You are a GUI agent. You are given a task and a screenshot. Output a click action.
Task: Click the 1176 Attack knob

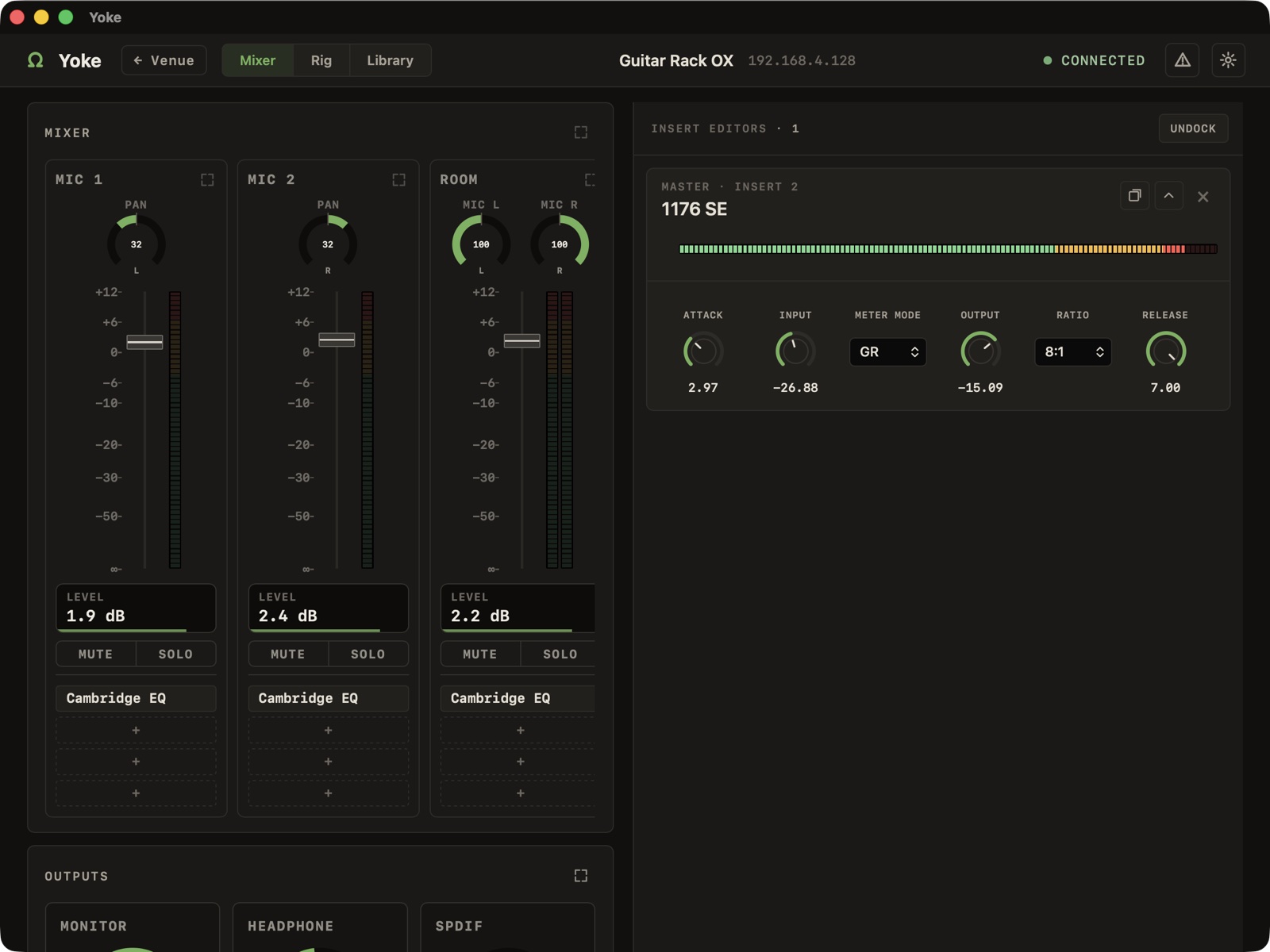[x=703, y=351]
